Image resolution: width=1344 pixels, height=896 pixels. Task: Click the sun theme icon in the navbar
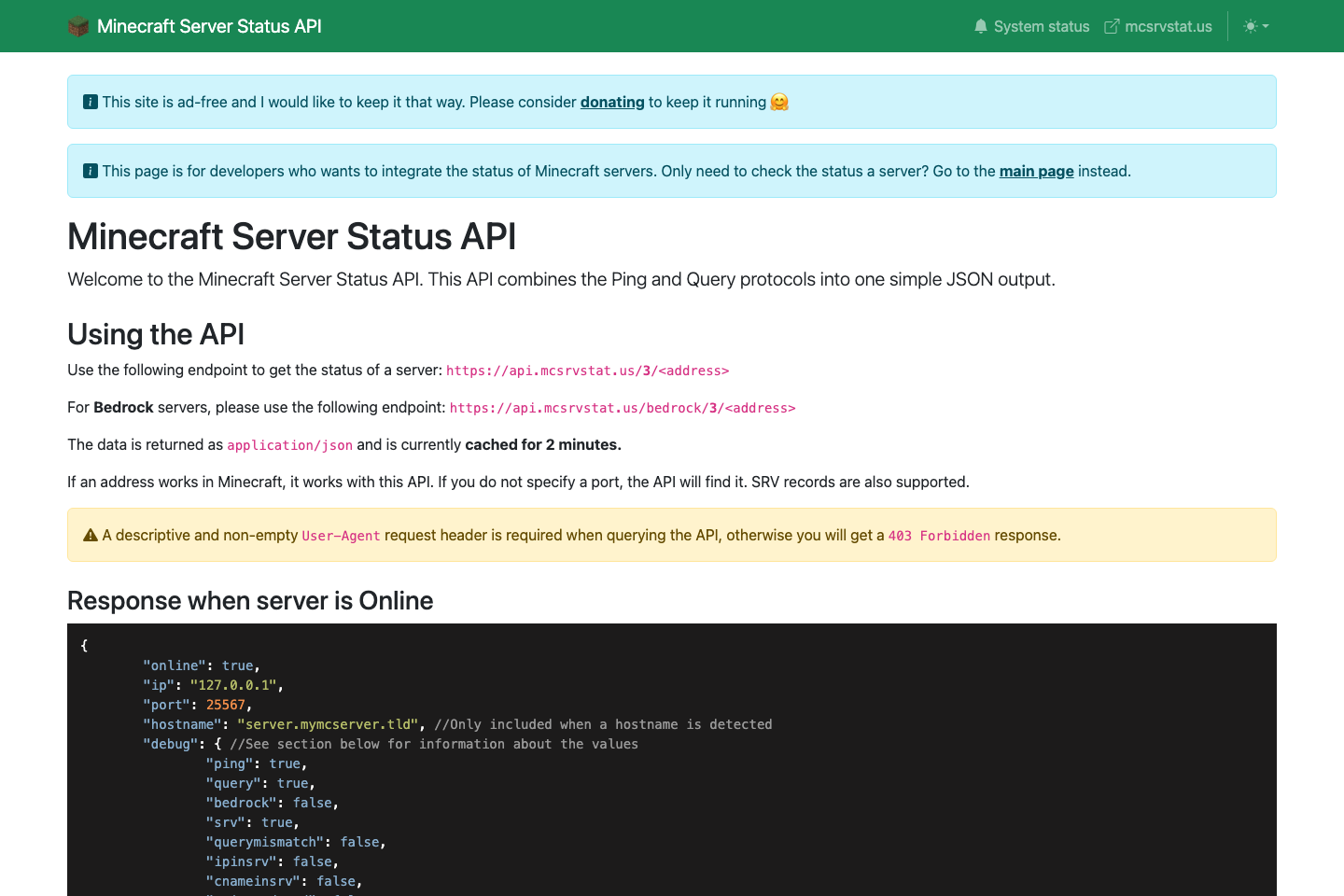coord(1250,26)
